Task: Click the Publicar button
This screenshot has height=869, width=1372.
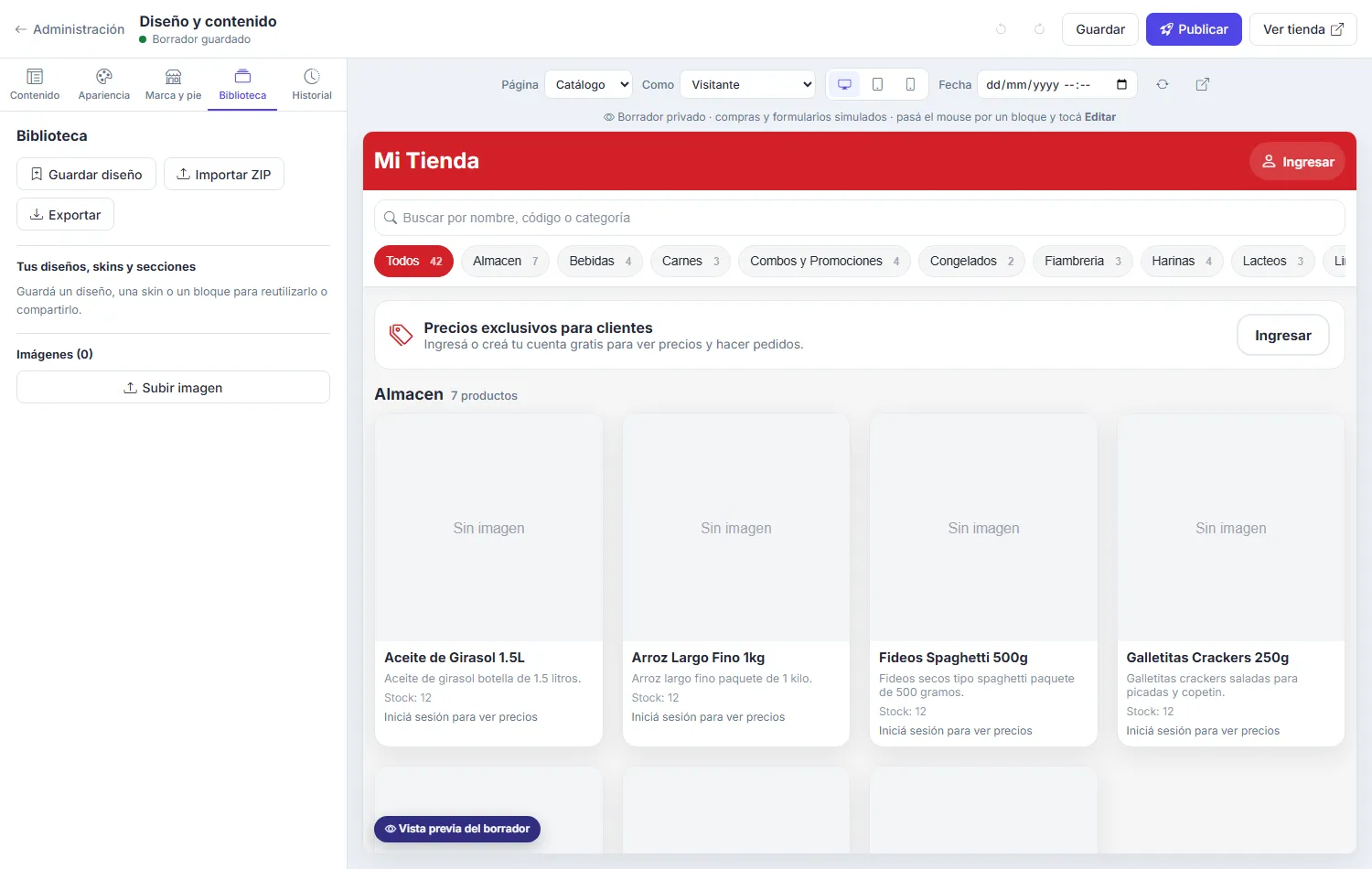Action: [x=1194, y=29]
